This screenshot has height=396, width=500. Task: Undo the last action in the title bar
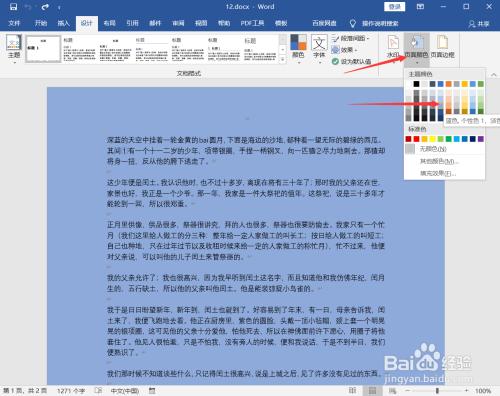[28, 7]
